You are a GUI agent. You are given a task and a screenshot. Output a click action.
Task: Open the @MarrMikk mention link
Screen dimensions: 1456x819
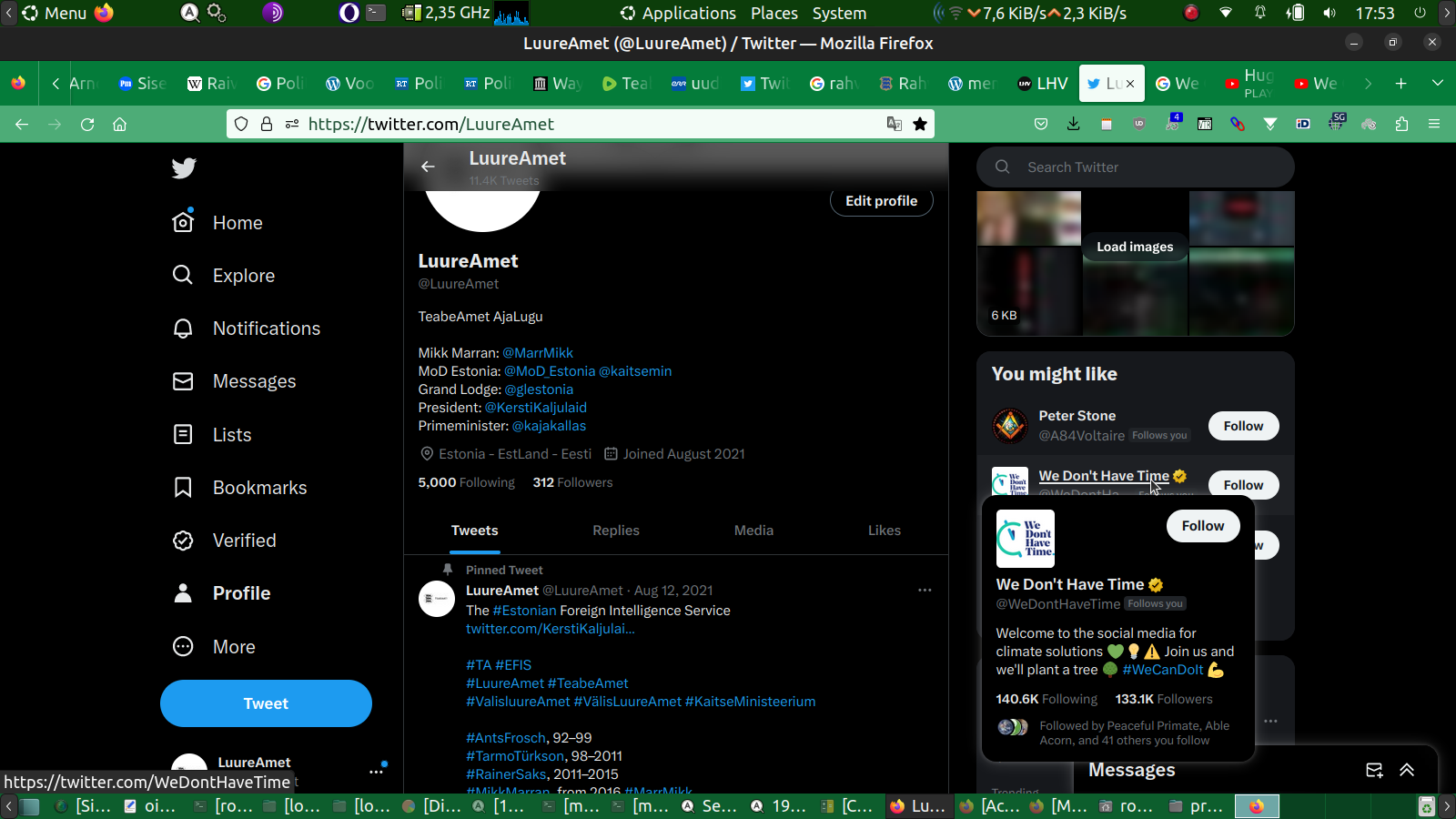pos(538,353)
